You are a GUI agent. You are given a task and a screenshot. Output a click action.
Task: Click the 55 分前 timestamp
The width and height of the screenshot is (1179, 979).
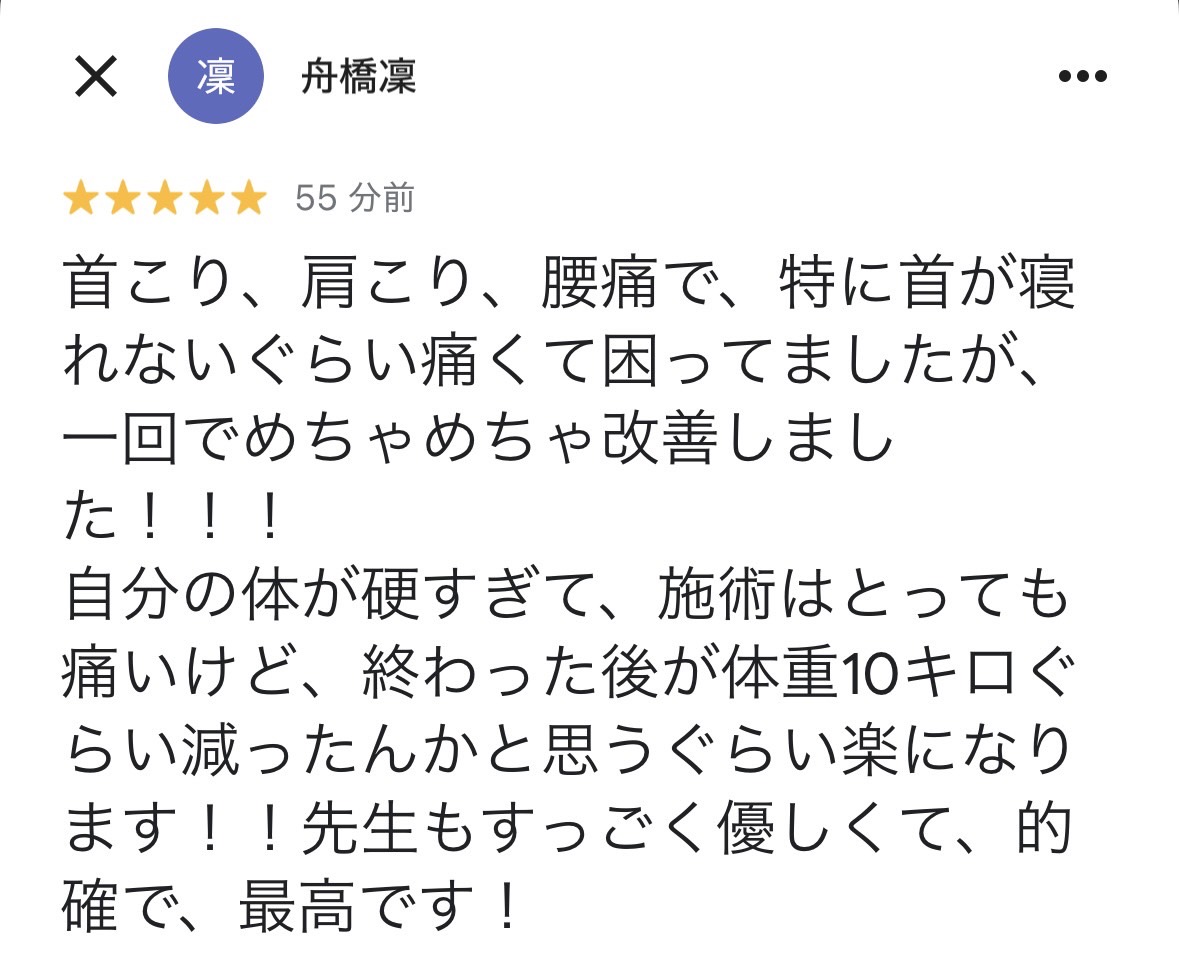(x=354, y=199)
